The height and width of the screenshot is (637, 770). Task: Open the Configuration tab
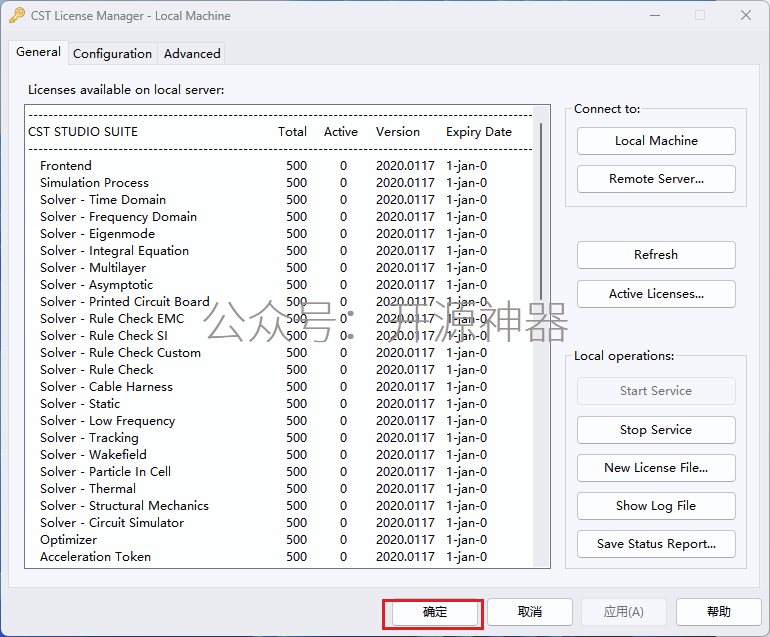click(x=112, y=54)
